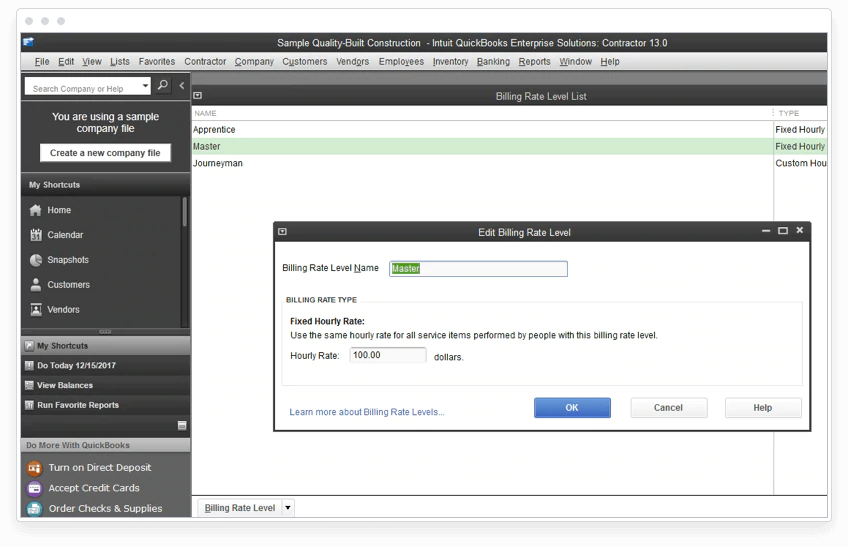Click the Customers person icon
Viewport: 848px width, 546px height.
tap(36, 284)
